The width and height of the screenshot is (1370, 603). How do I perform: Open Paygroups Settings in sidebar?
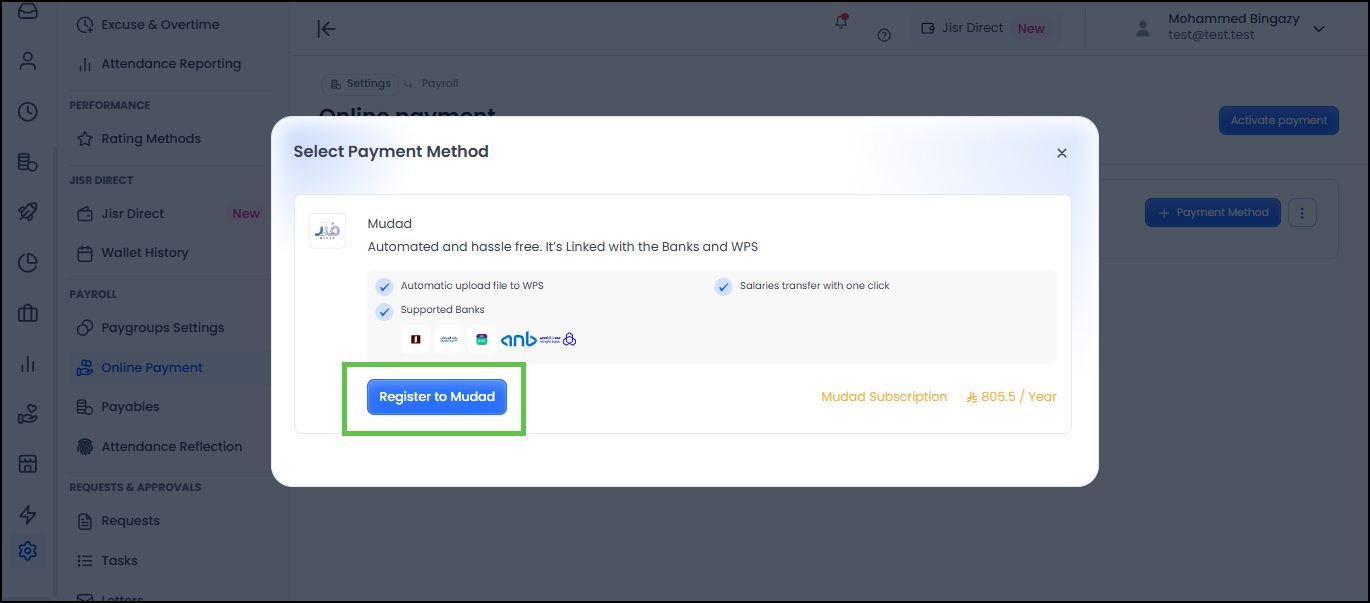tap(162, 328)
